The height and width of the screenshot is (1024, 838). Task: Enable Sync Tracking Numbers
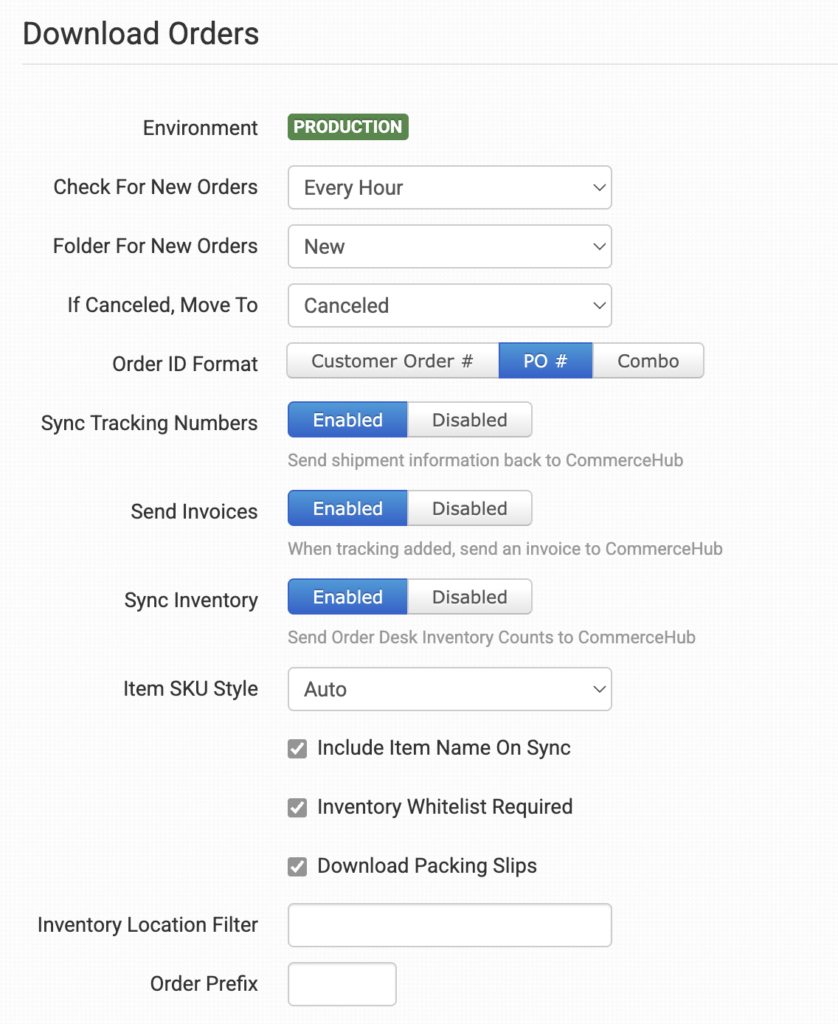347,420
